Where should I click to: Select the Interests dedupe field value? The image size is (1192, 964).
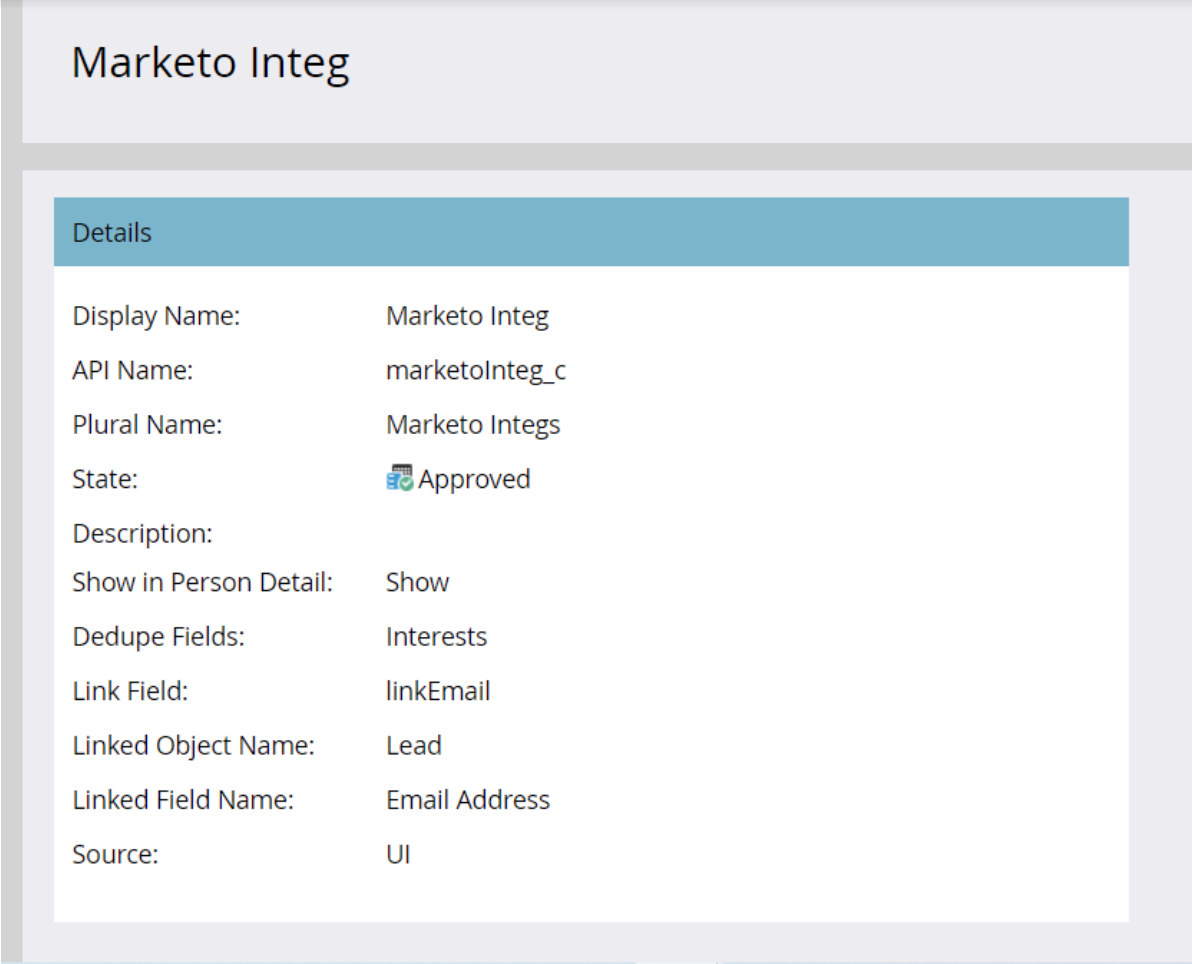coord(436,637)
